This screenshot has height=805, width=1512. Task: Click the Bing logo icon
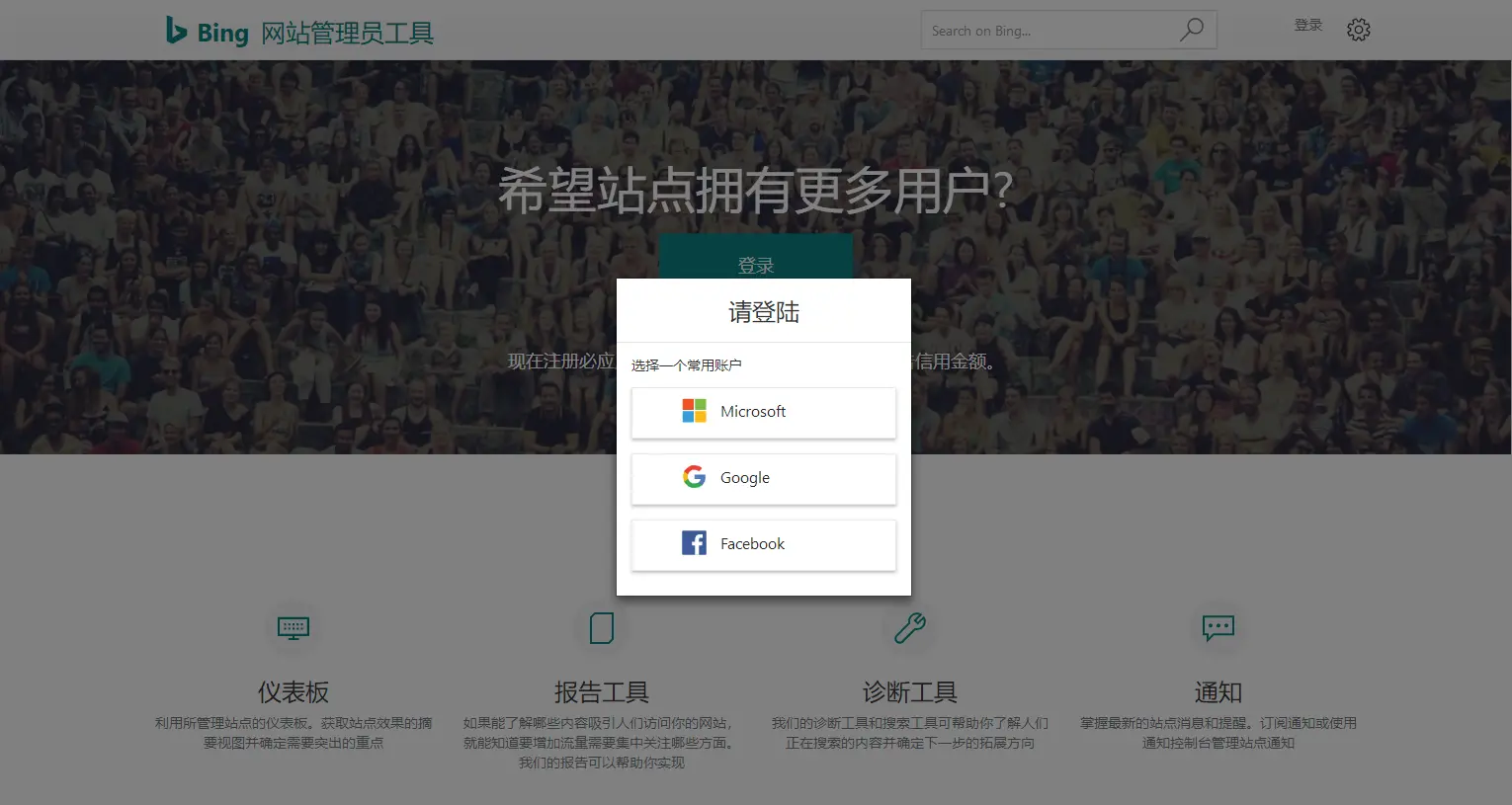pos(177,31)
